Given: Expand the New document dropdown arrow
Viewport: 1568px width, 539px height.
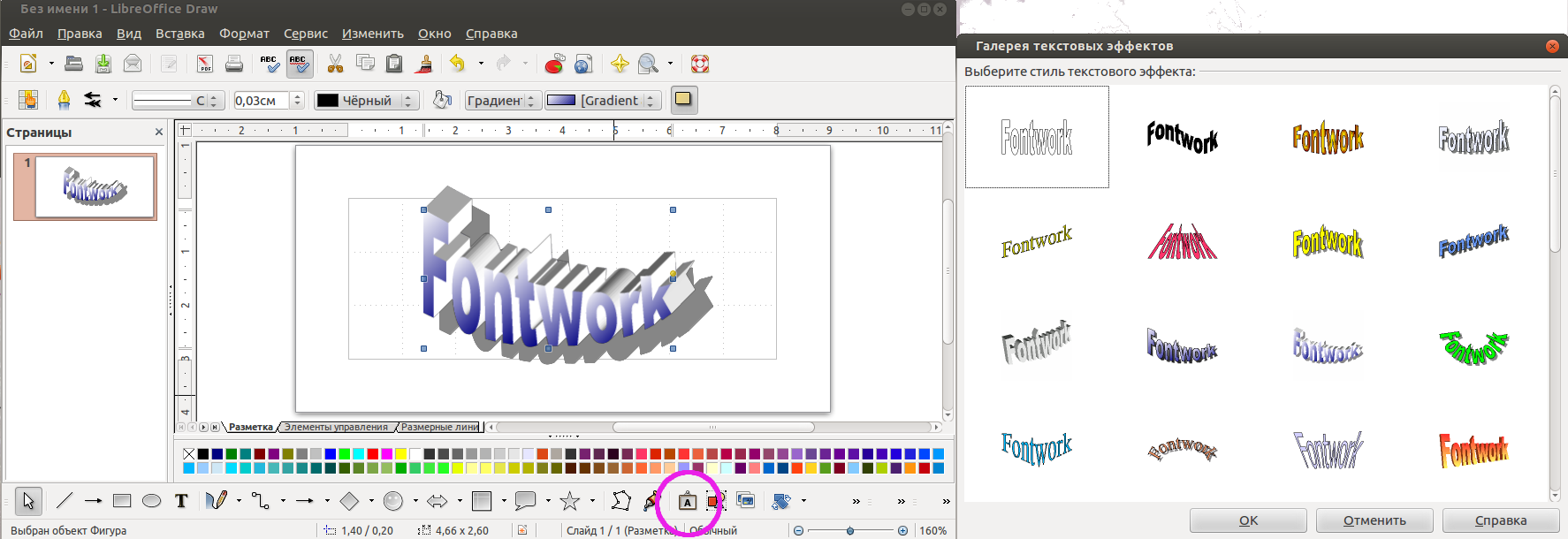Looking at the screenshot, I should [x=51, y=64].
